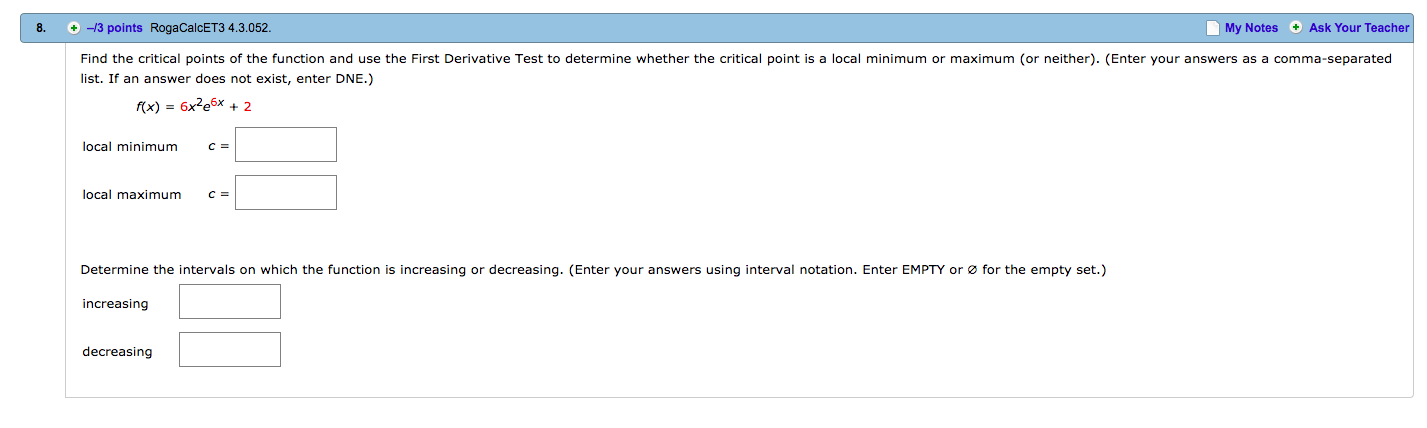Click the My Notes notepad icon

coord(1212,28)
